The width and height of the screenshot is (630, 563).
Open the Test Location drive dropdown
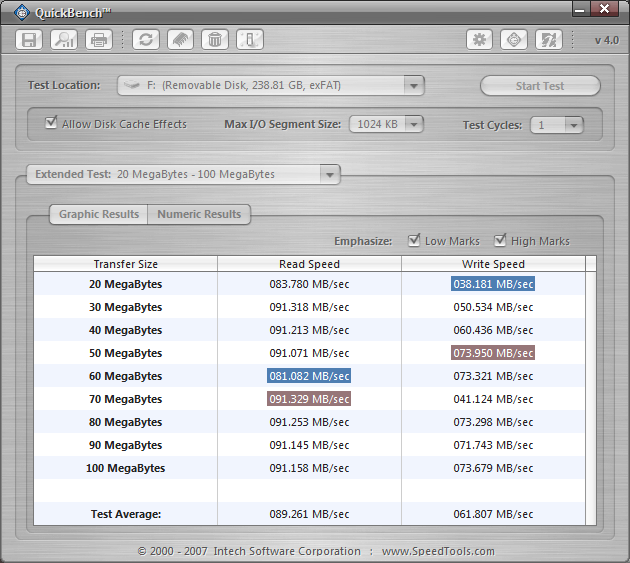(414, 86)
